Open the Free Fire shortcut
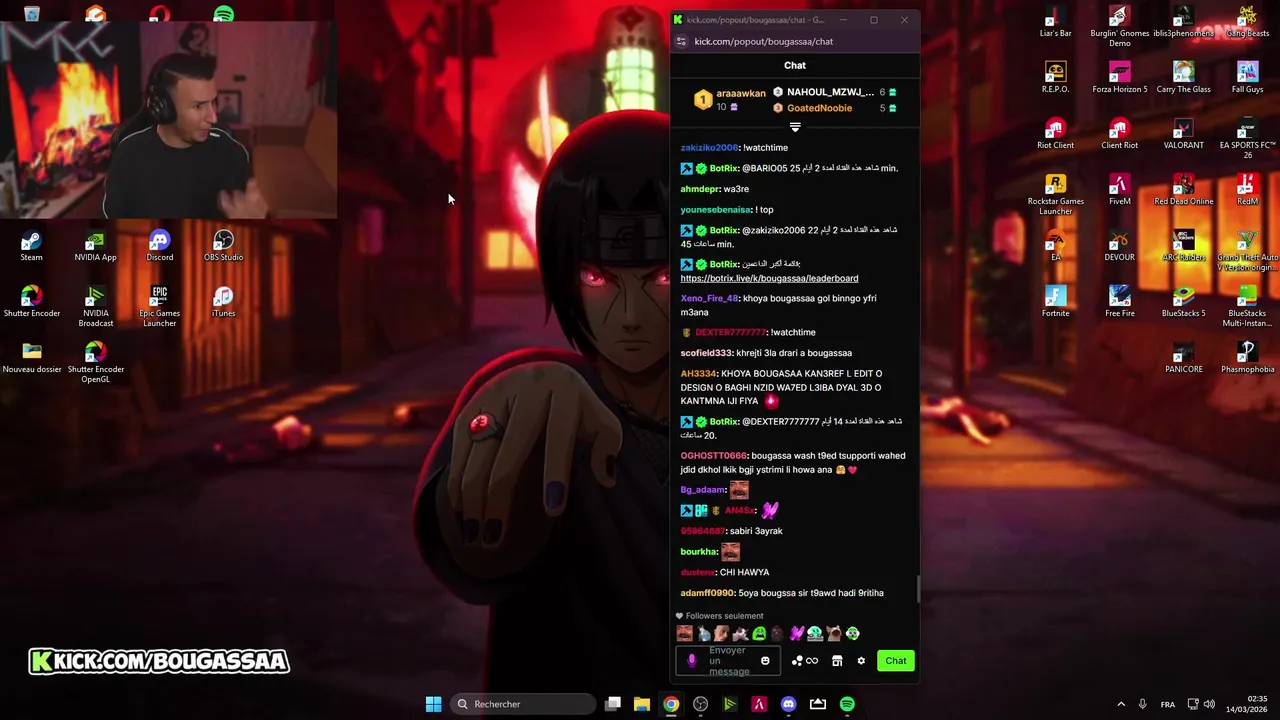Image resolution: width=1280 pixels, height=720 pixels. click(1119, 302)
